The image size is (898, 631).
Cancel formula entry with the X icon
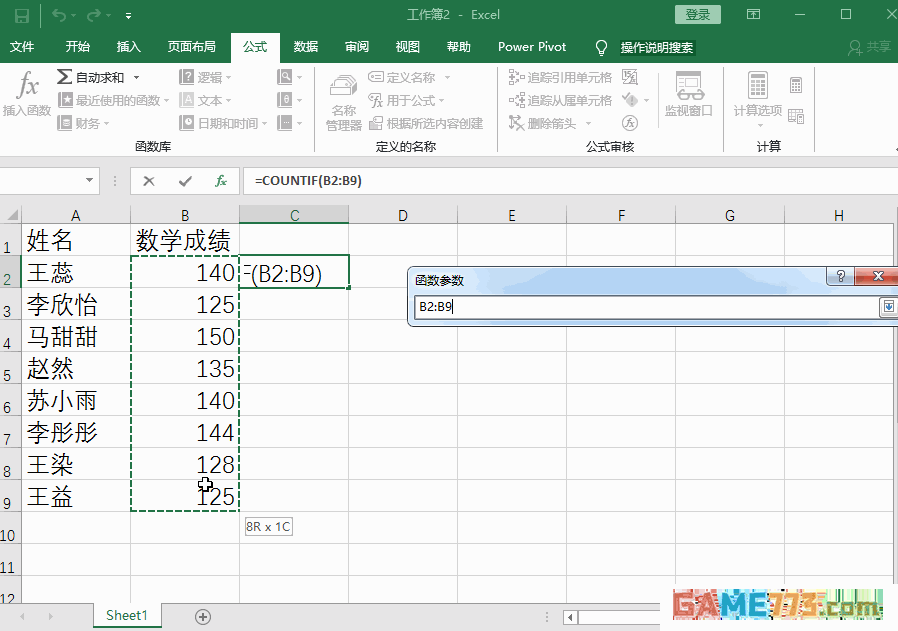click(149, 181)
